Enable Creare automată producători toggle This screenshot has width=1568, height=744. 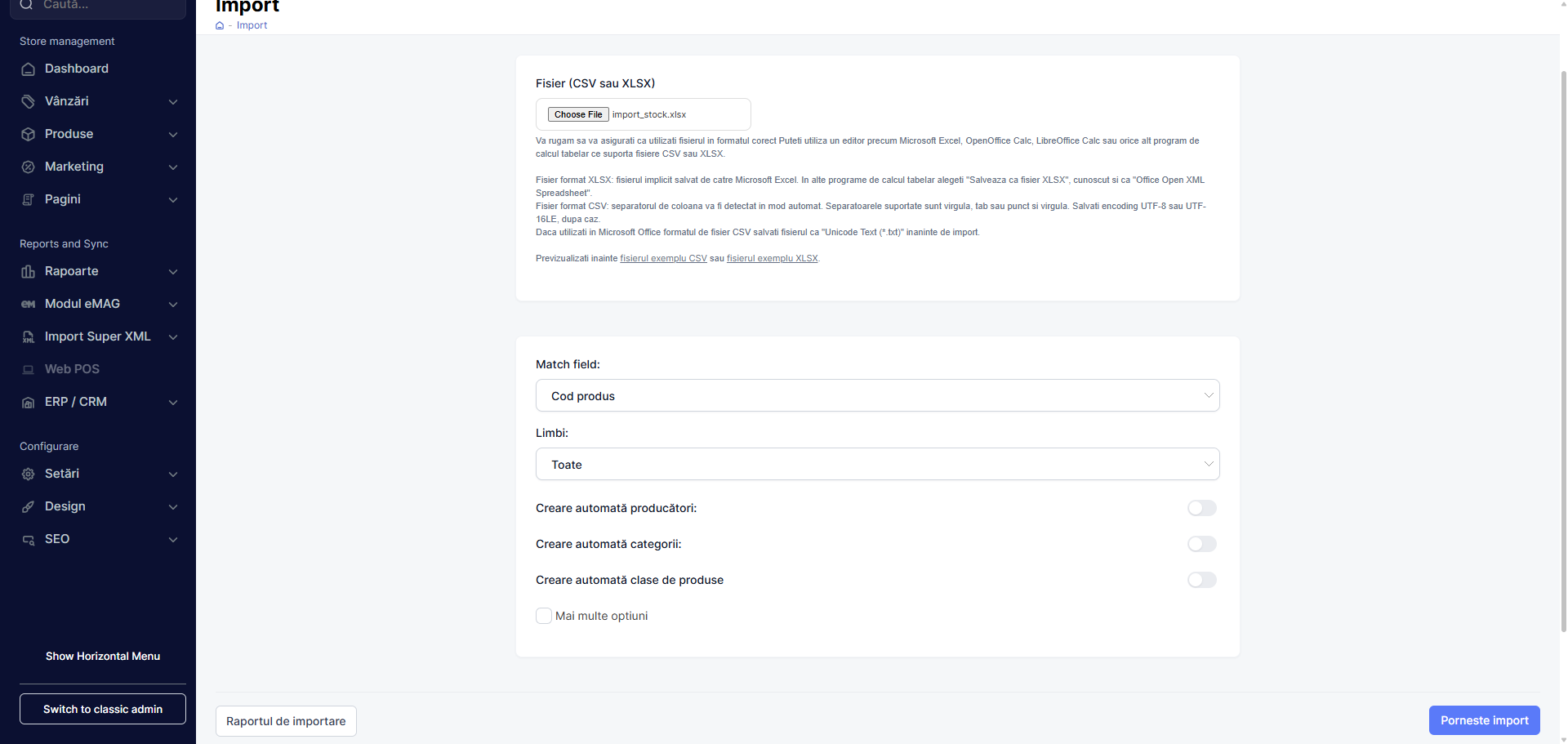coord(1202,508)
